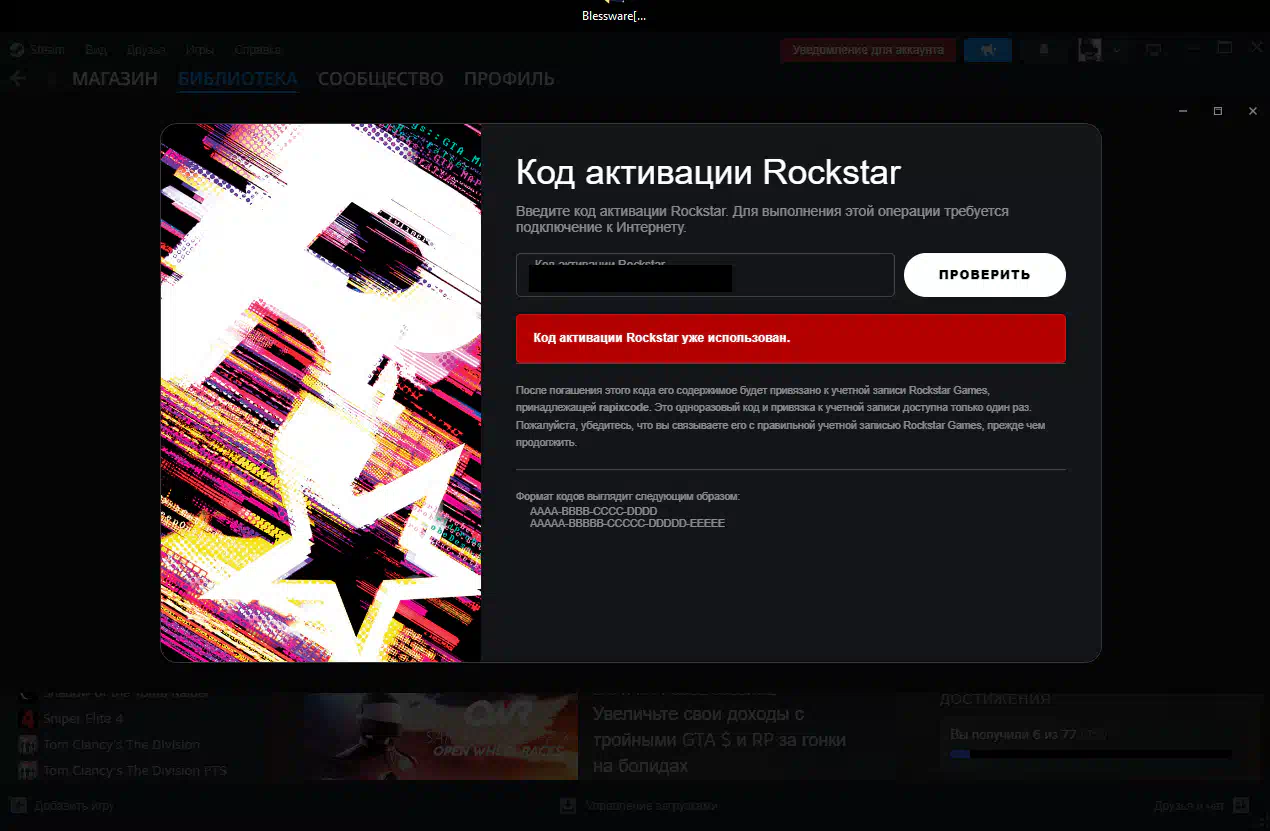Screen dimensions: 1270x831
Task: Open the ПРОФИЛЬ tab in Steam
Action: point(509,79)
